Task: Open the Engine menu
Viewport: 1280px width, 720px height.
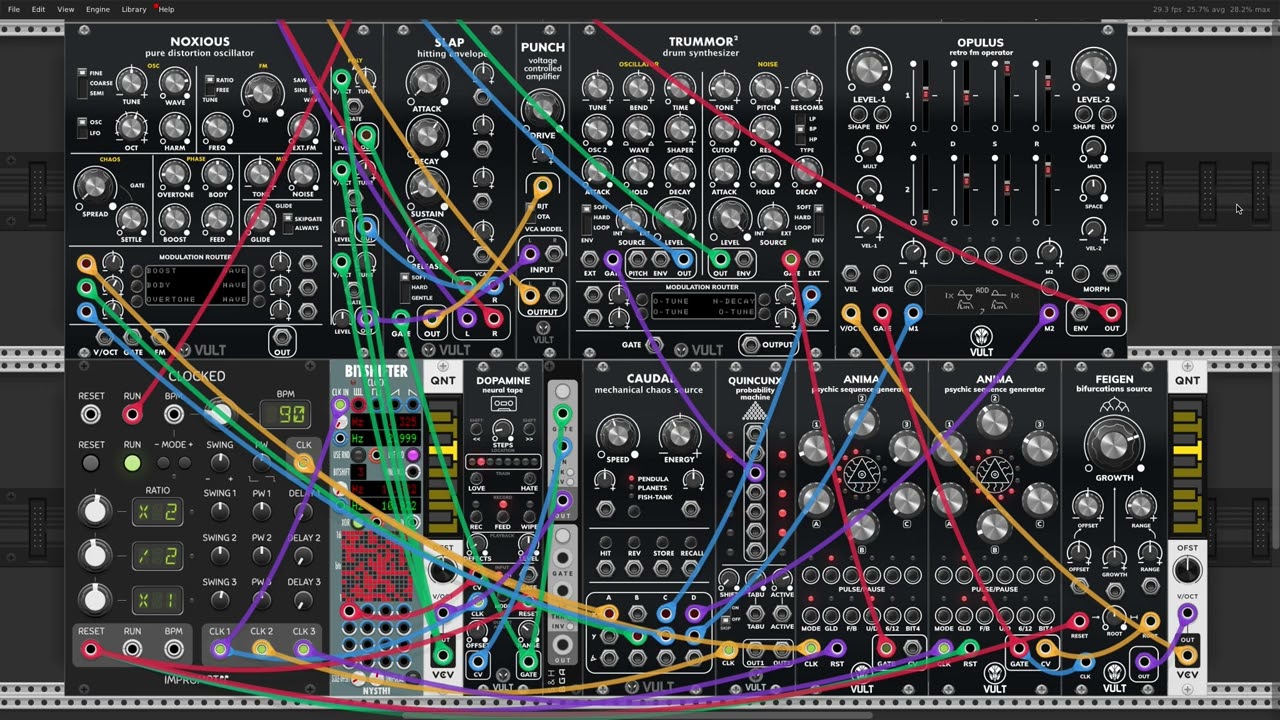Action: 98,9
